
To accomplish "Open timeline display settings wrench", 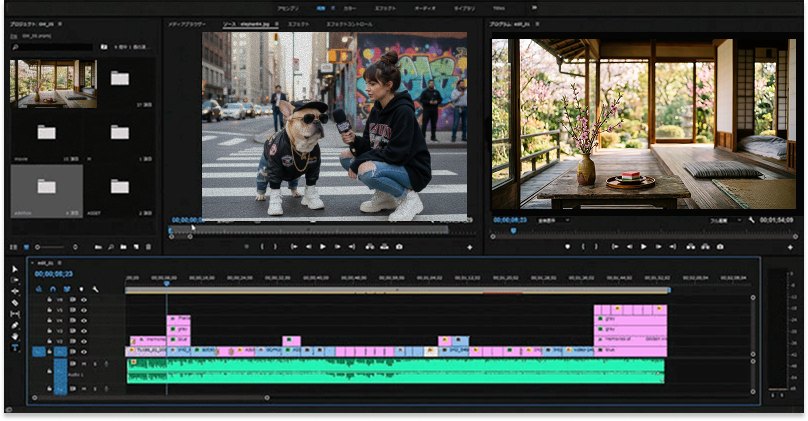I will 95,289.
